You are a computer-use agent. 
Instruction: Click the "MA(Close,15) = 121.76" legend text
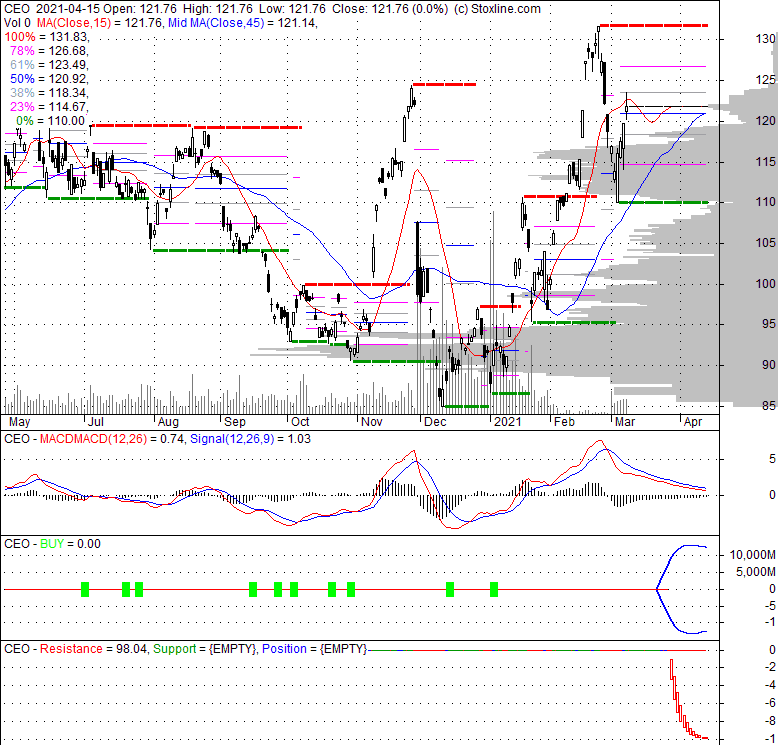(100, 23)
